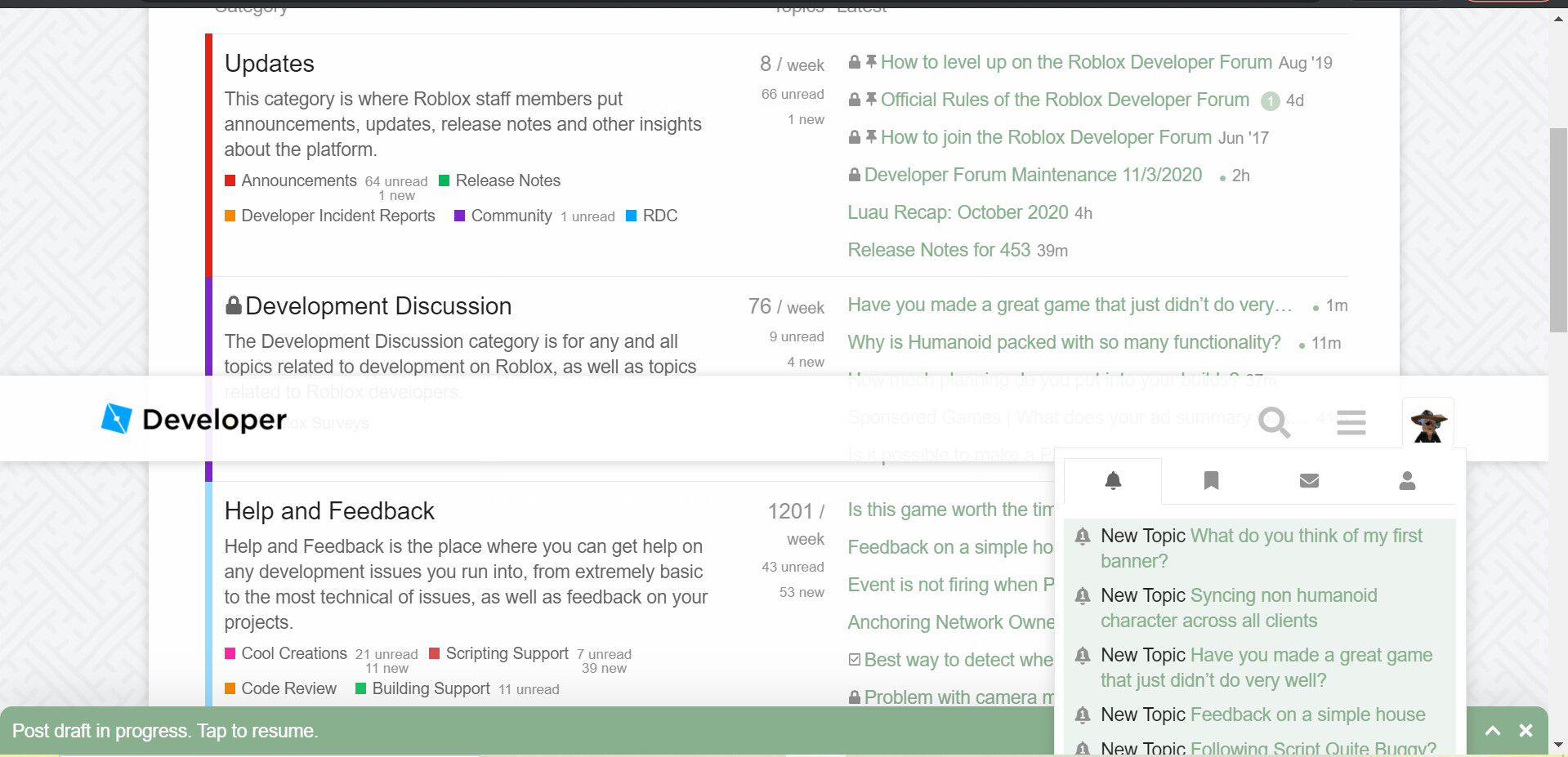Open the hamburger menu icon
Viewport: 1568px width, 757px height.
(x=1351, y=422)
